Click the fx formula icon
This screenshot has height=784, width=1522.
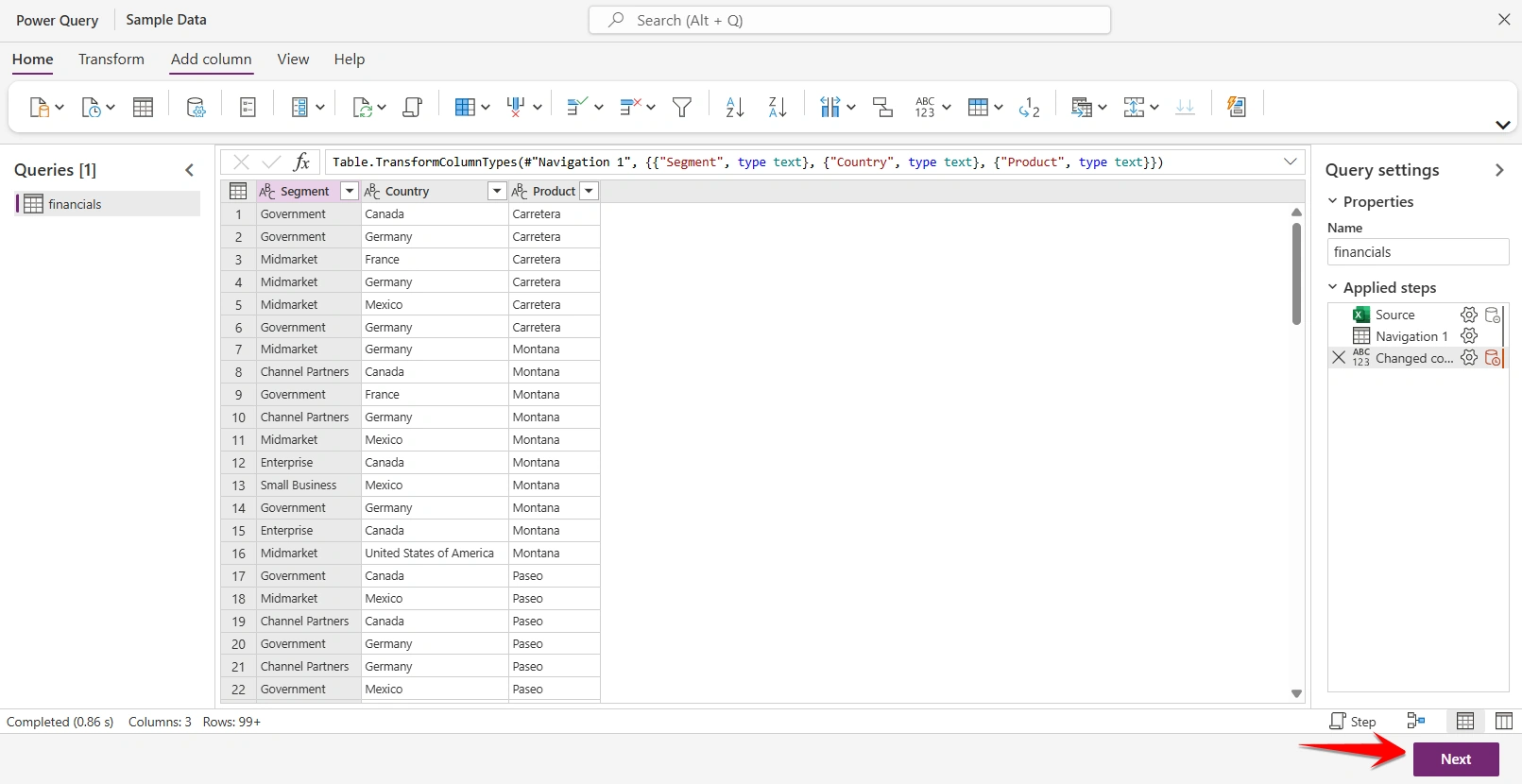301,162
